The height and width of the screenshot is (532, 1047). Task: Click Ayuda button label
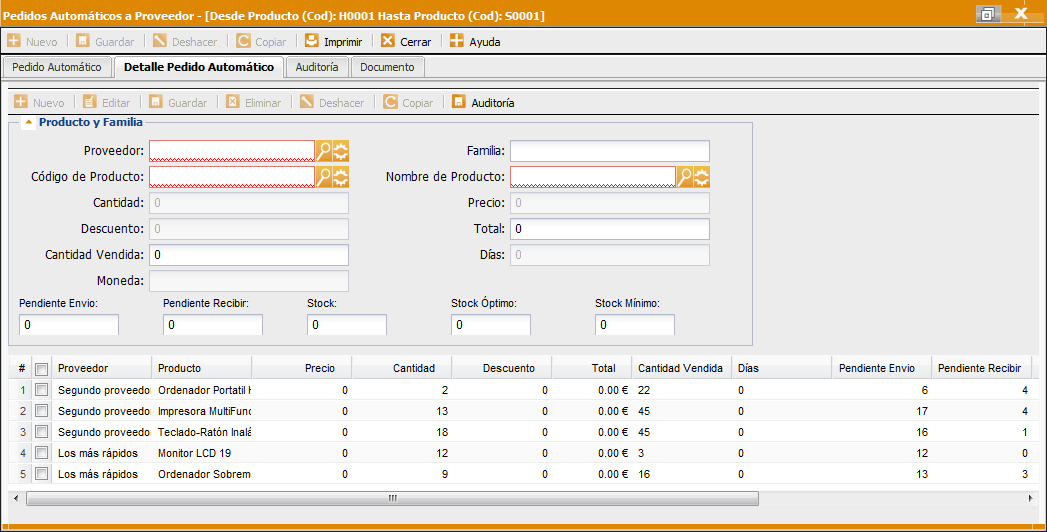click(x=485, y=42)
